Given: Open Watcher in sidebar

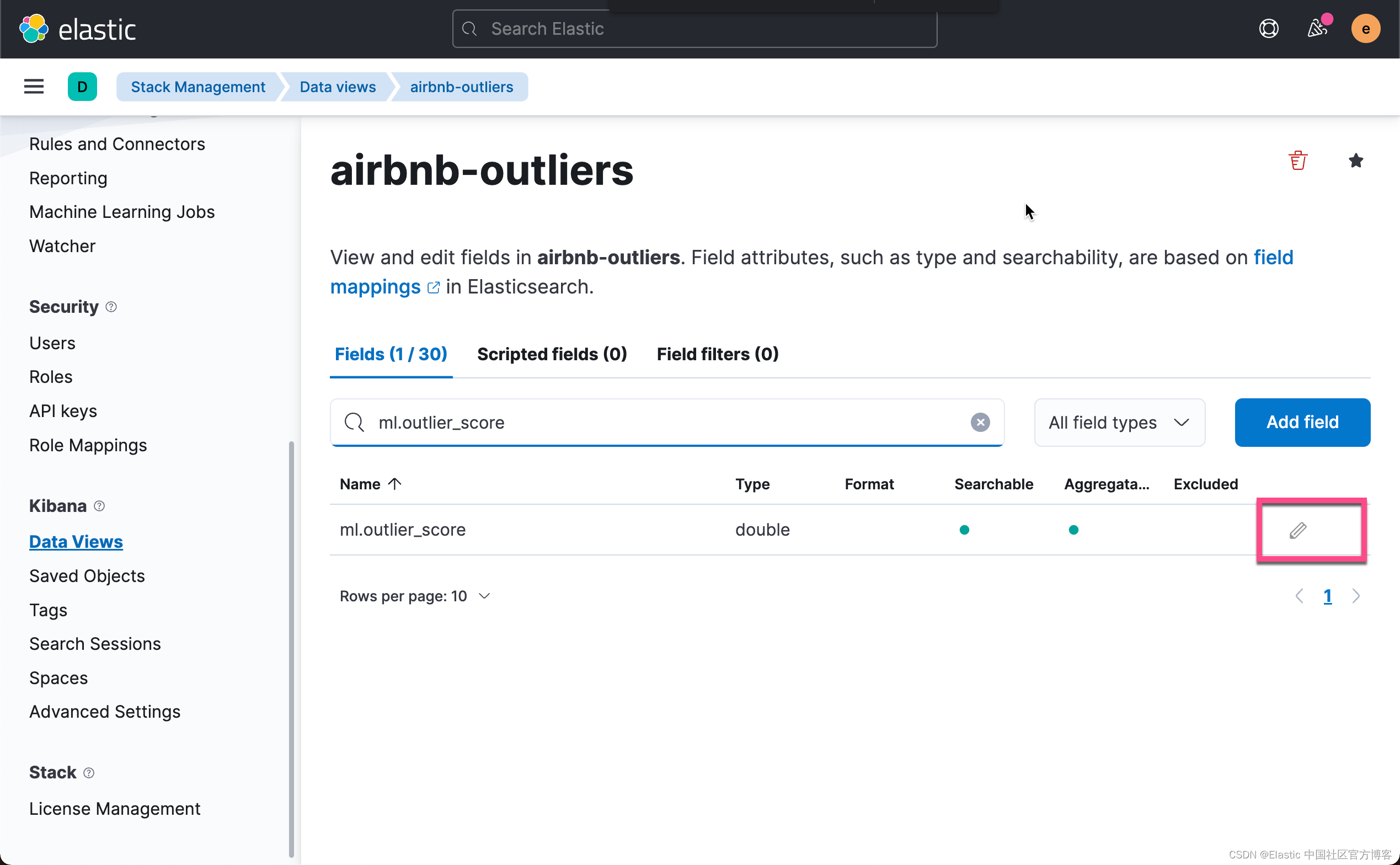Looking at the screenshot, I should pyautogui.click(x=62, y=246).
